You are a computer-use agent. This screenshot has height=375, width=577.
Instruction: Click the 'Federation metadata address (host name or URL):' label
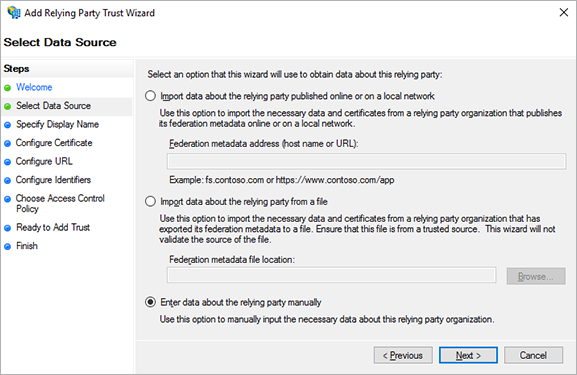[x=264, y=144]
